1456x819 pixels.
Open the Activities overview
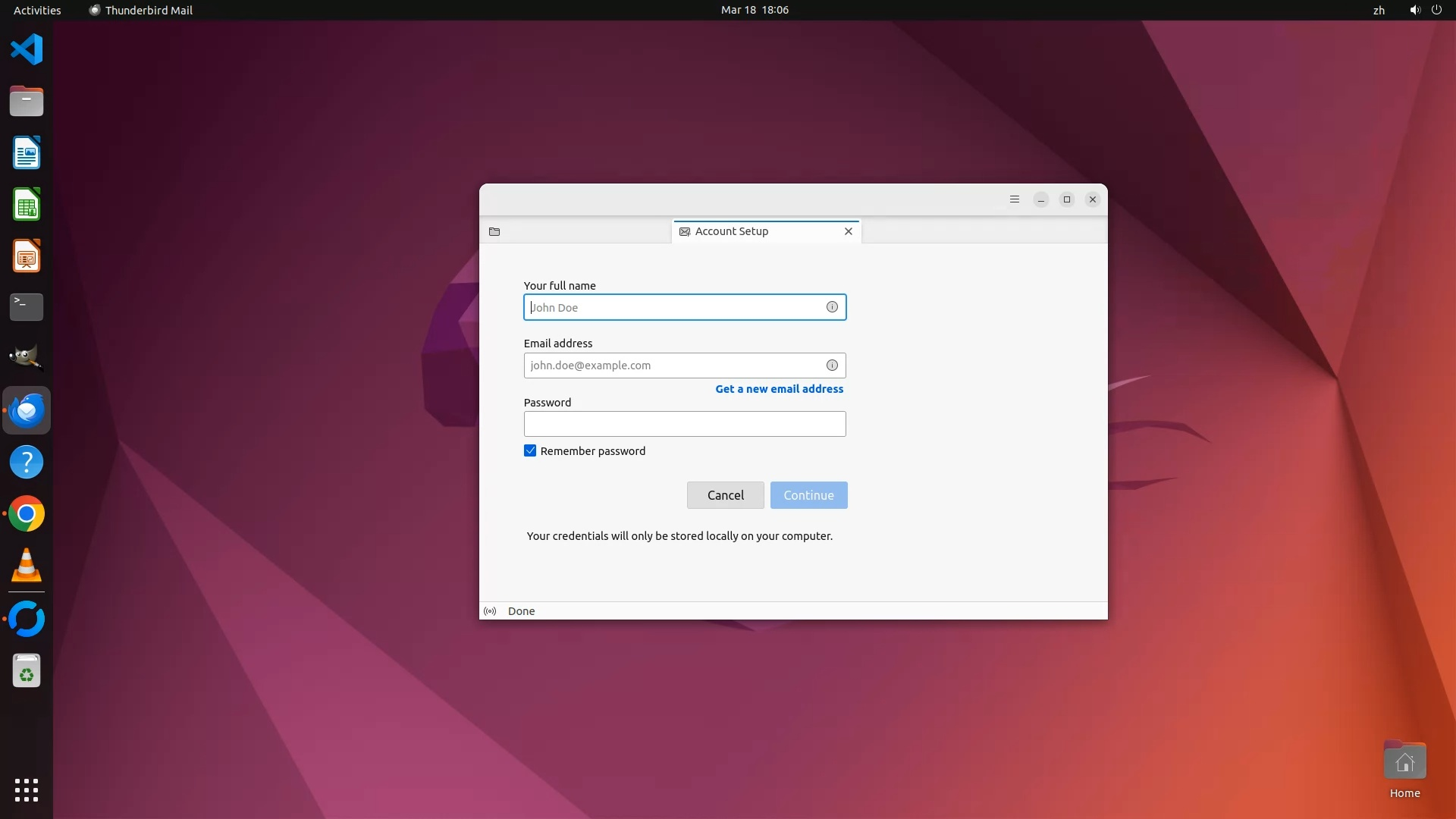pyautogui.click(x=37, y=10)
